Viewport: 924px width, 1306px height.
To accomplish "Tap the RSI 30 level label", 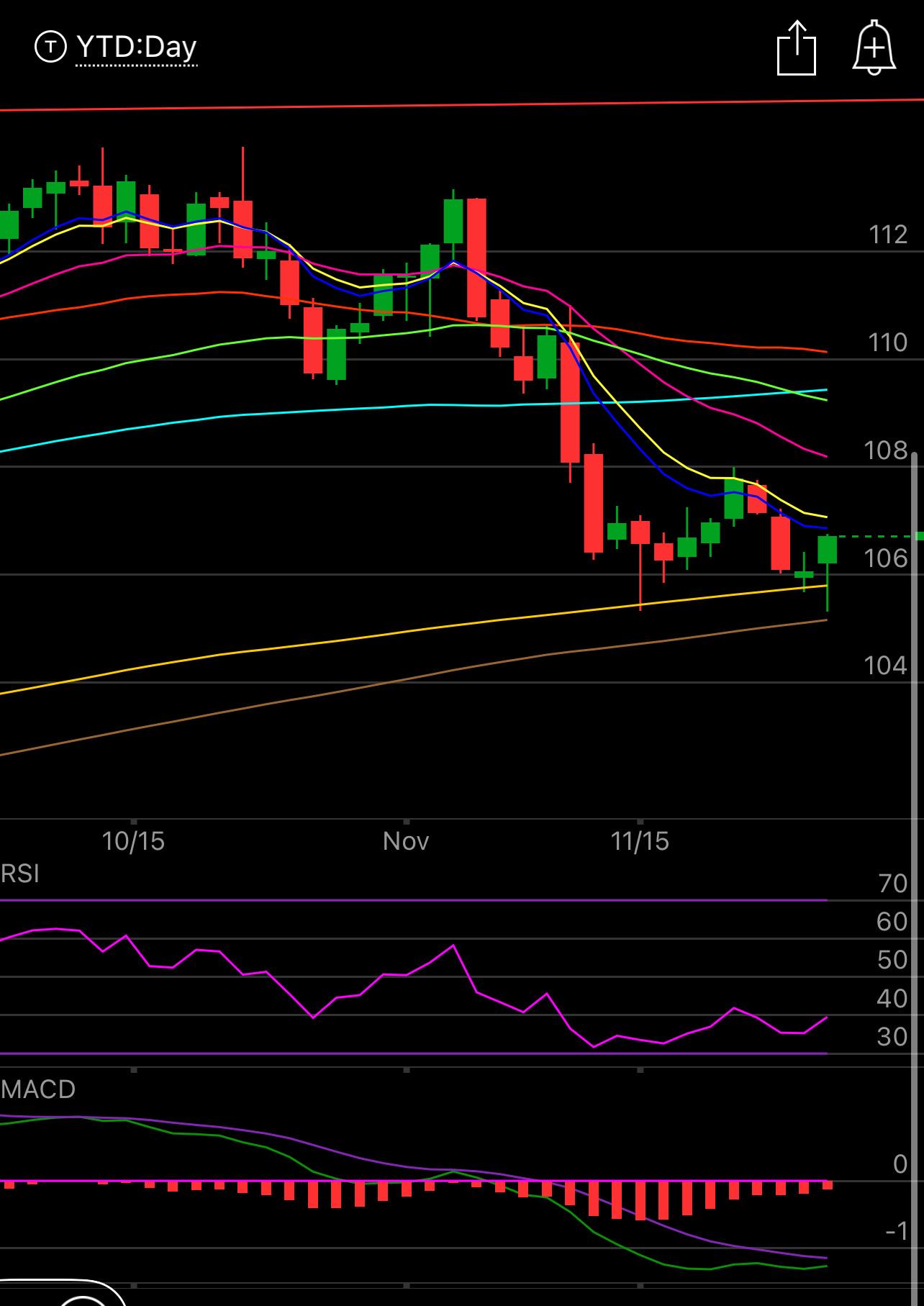I will pyautogui.click(x=893, y=1037).
